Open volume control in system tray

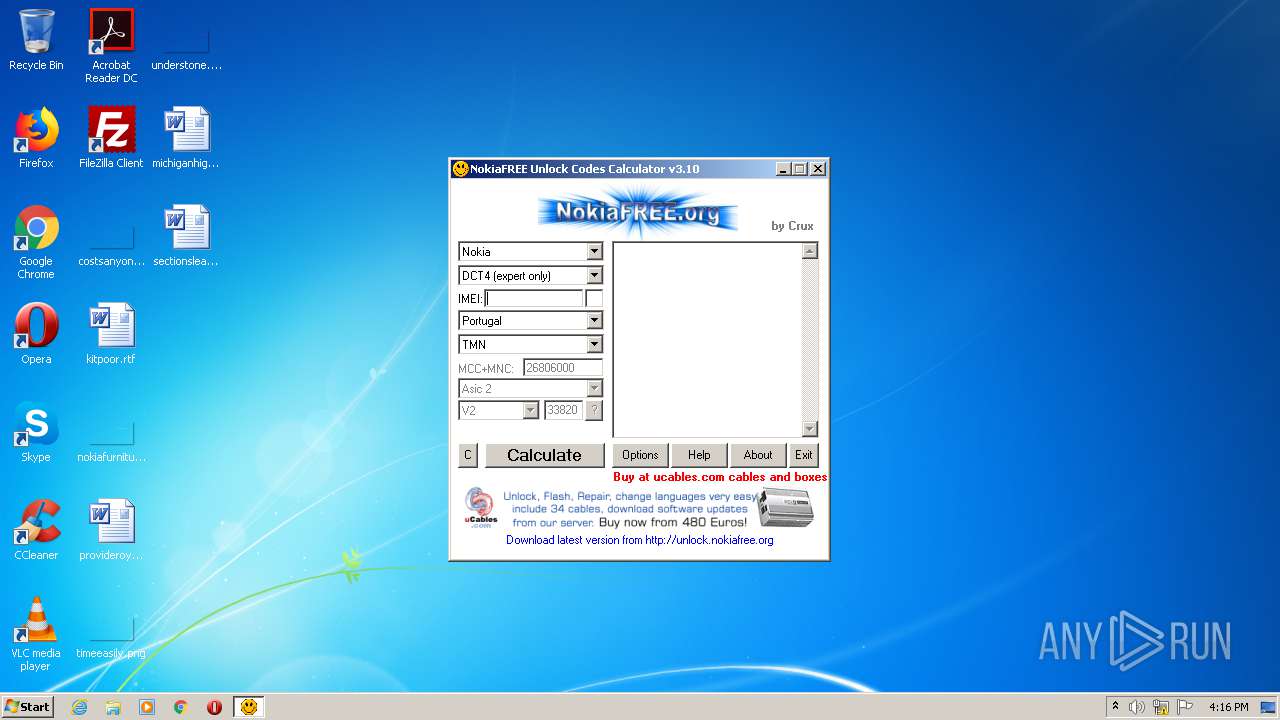coord(1137,707)
